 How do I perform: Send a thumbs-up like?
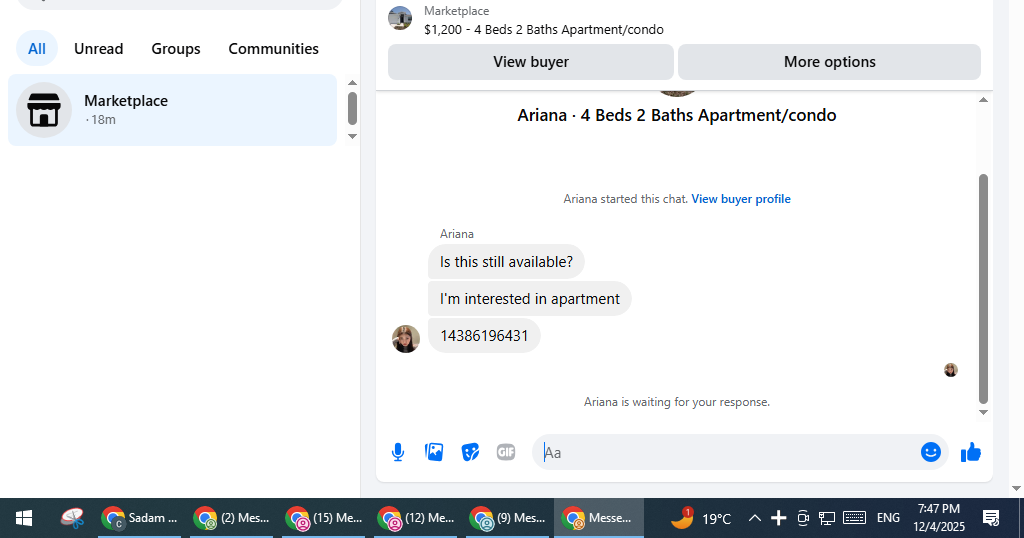(971, 452)
